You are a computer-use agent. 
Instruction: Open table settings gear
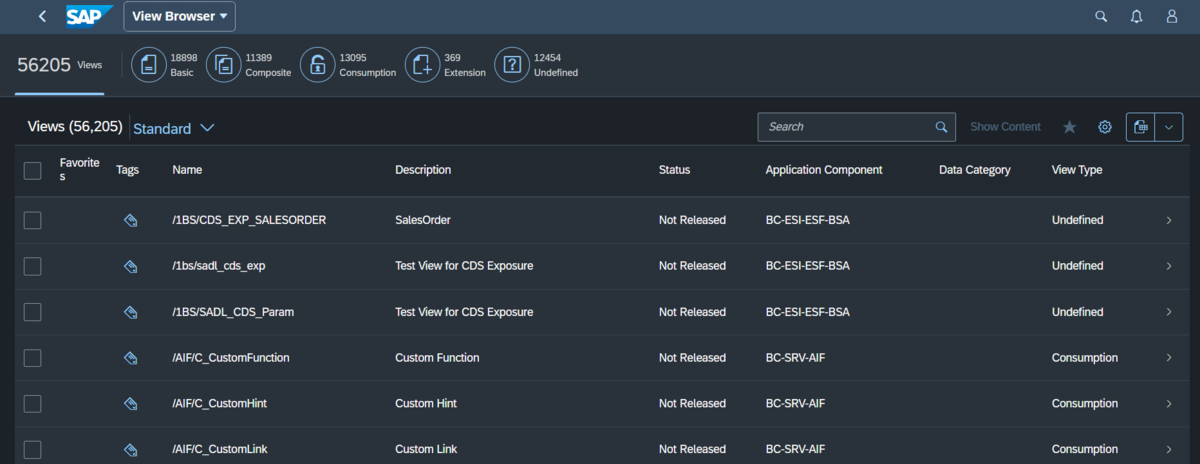pos(1105,127)
